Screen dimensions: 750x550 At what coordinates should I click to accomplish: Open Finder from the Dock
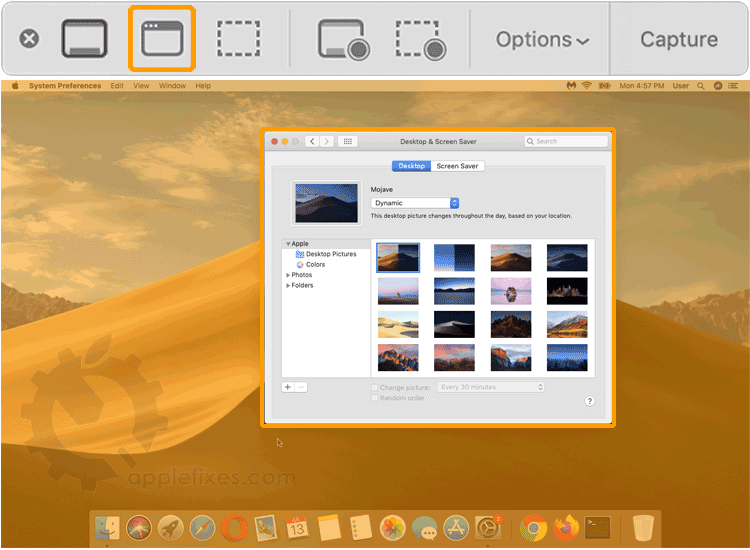[107, 528]
